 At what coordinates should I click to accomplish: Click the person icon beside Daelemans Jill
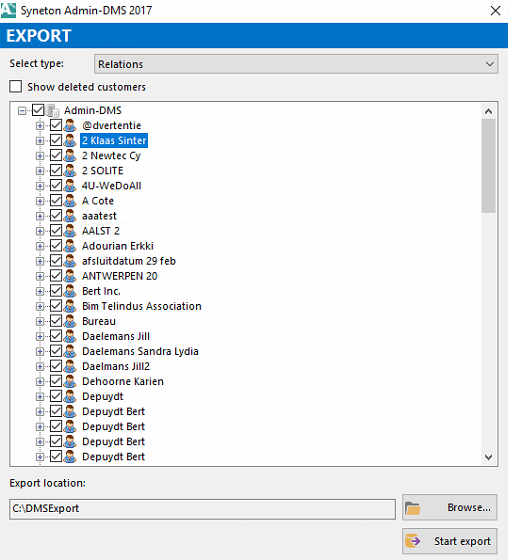tap(70, 336)
